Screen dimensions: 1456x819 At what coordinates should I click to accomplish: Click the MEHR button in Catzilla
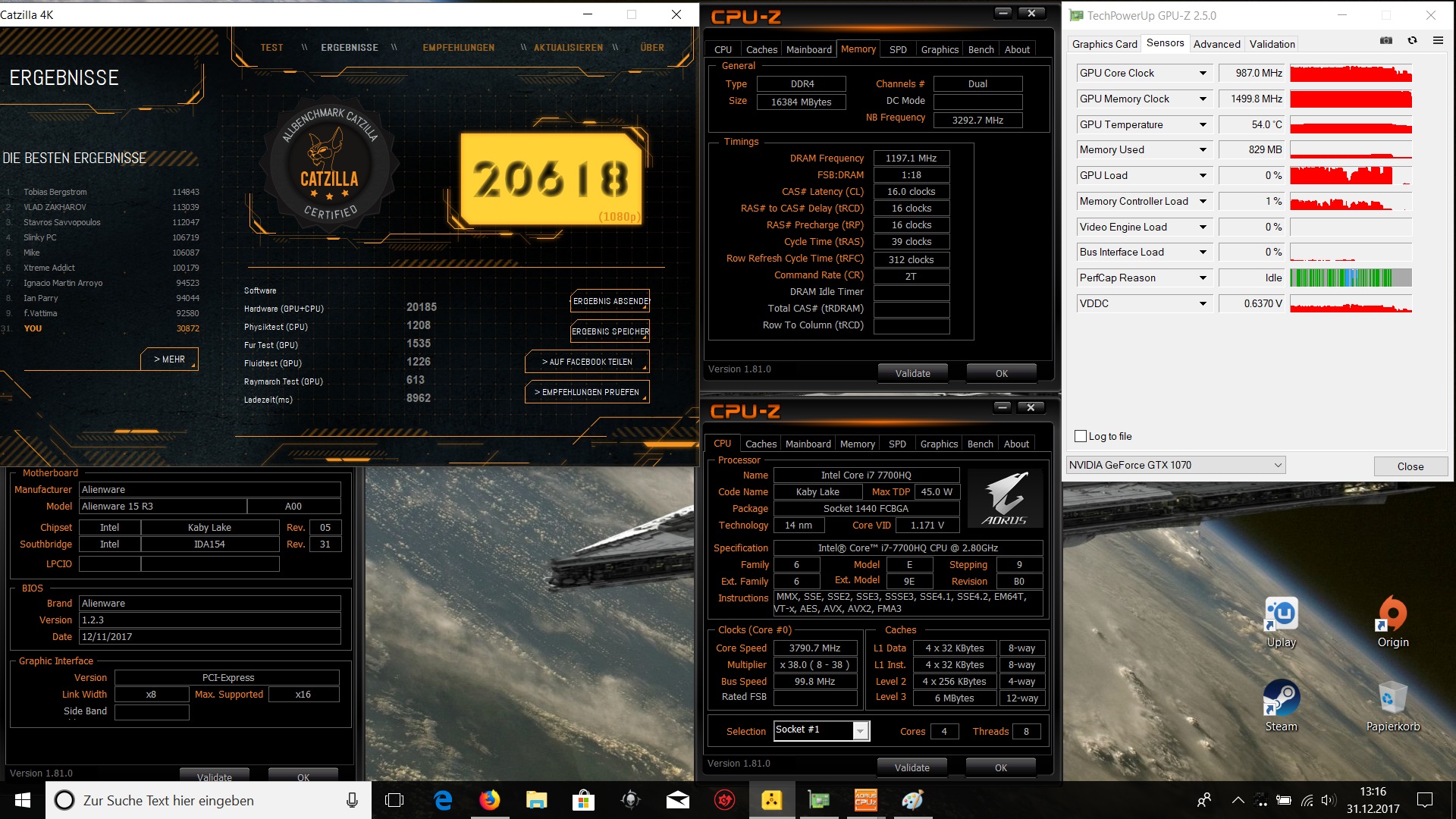coord(169,359)
